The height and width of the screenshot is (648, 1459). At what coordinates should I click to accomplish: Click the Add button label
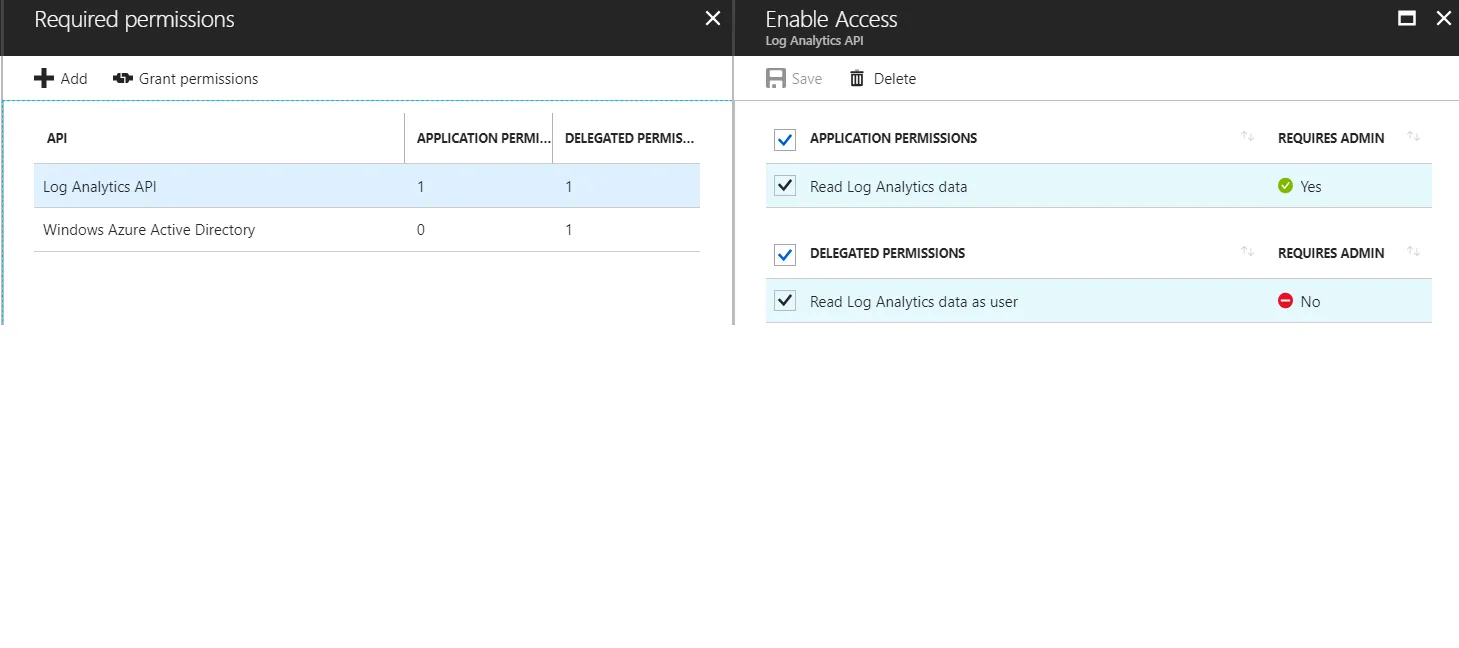(74, 79)
